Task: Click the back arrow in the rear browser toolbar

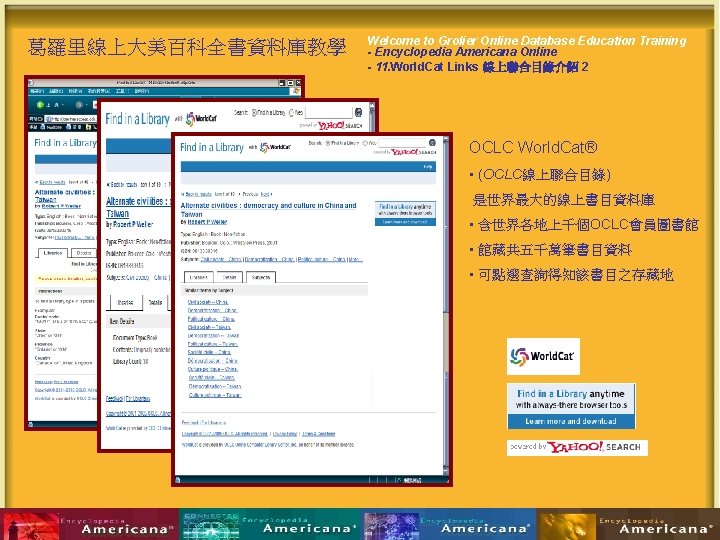Action: [x=40, y=105]
